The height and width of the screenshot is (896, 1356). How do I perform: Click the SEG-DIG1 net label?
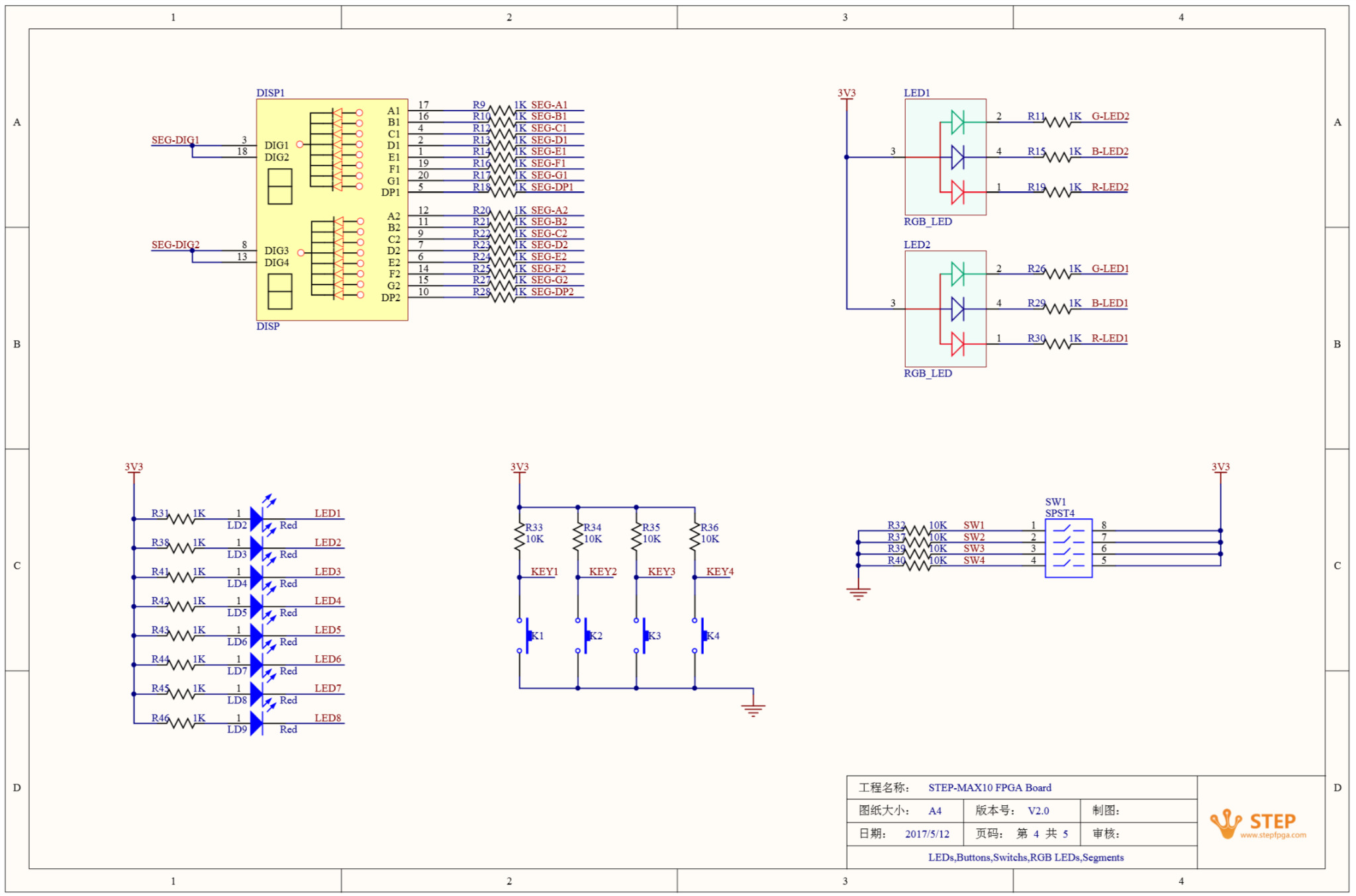coord(175,140)
